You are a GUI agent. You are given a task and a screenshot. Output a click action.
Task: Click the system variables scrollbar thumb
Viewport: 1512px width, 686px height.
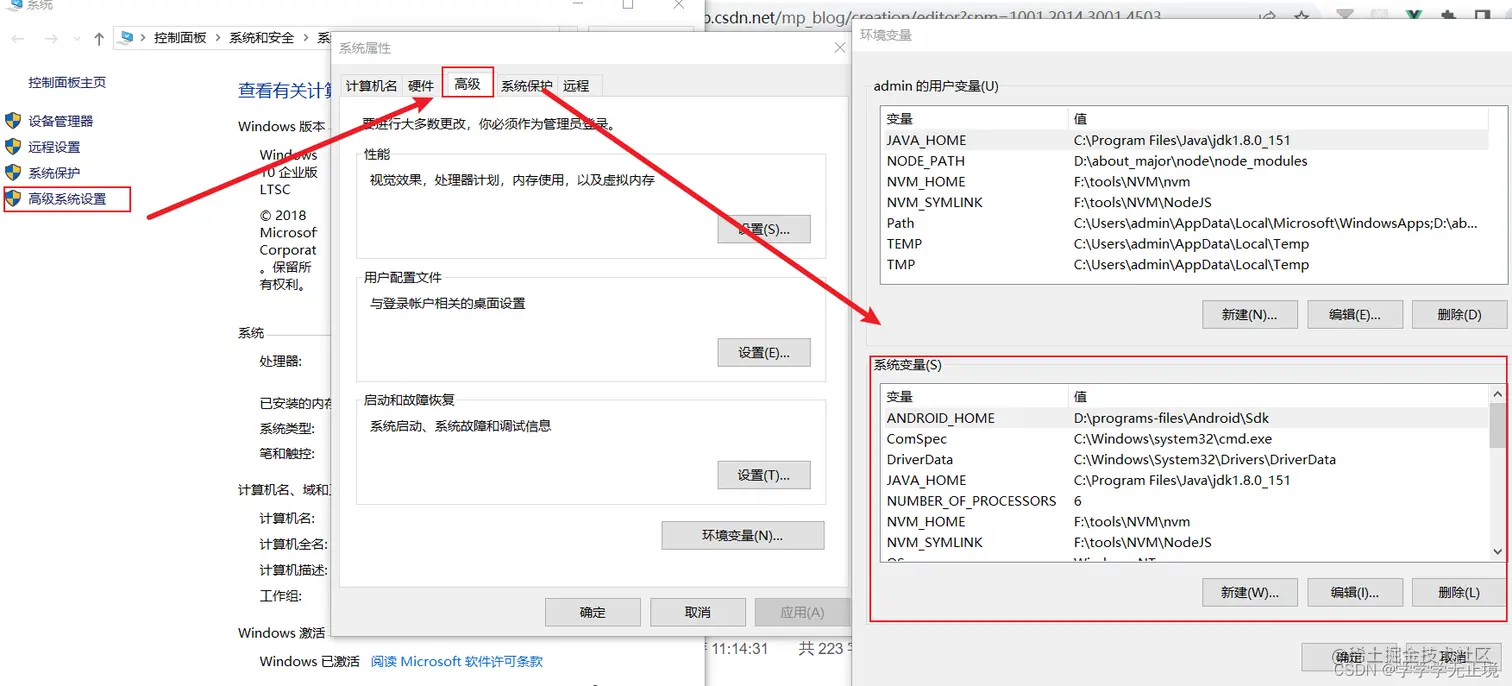pyautogui.click(x=1497, y=426)
